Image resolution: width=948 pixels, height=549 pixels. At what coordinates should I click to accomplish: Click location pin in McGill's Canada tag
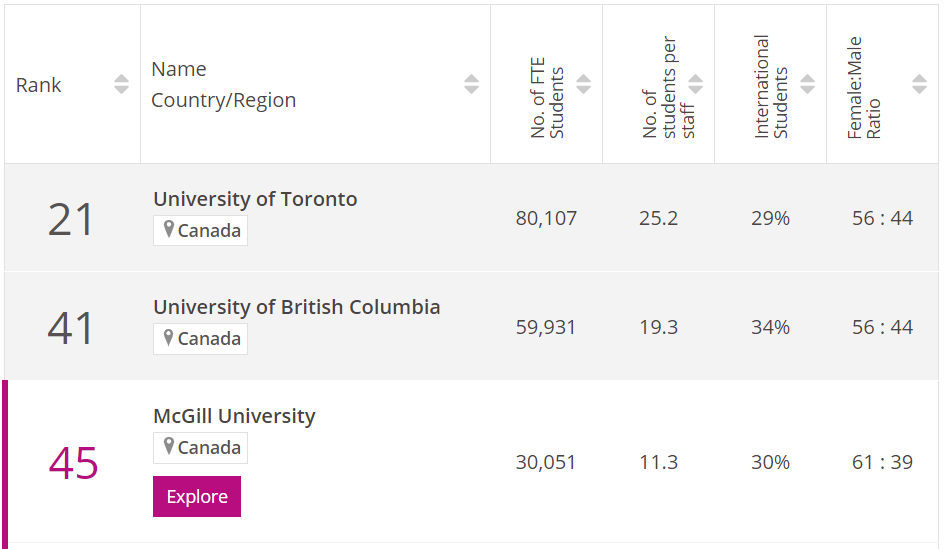(169, 447)
